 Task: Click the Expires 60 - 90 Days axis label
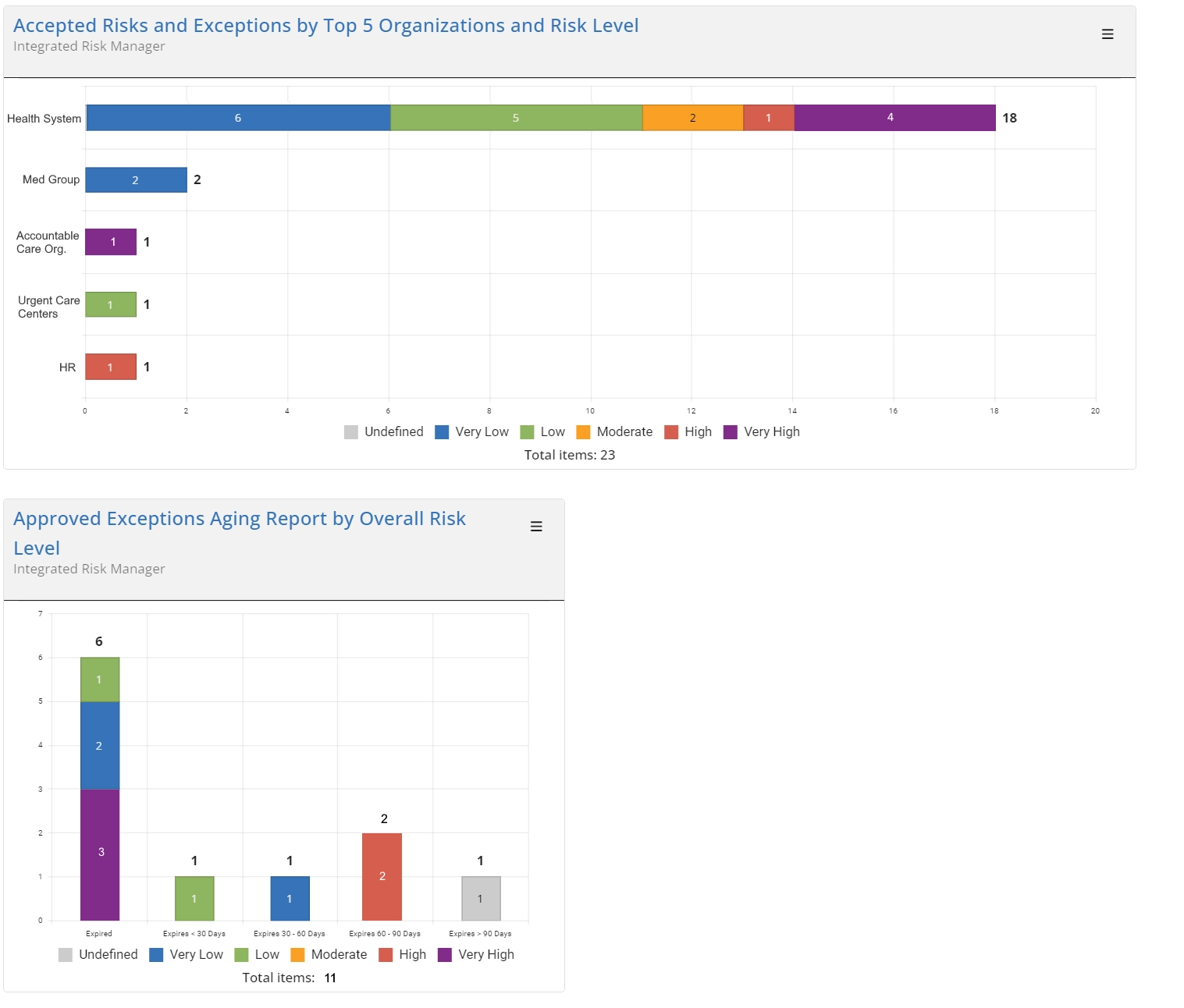(x=385, y=934)
